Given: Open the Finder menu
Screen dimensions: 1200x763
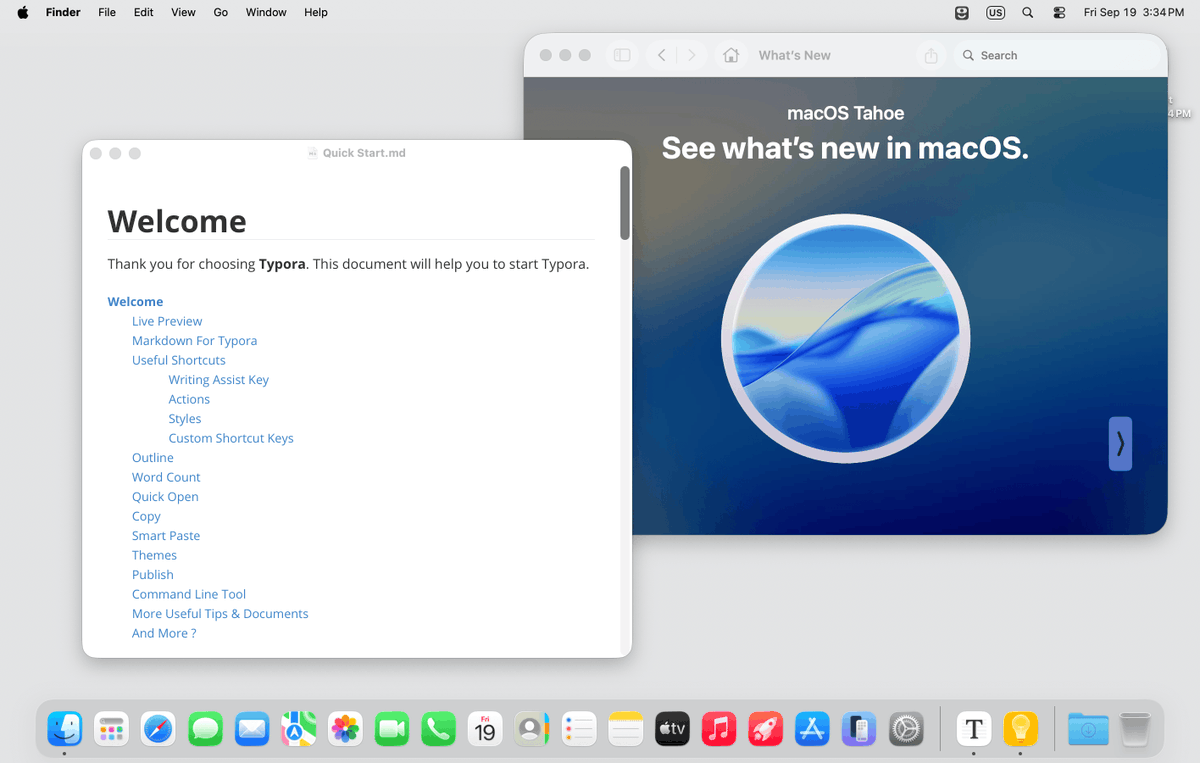Looking at the screenshot, I should pyautogui.click(x=63, y=12).
